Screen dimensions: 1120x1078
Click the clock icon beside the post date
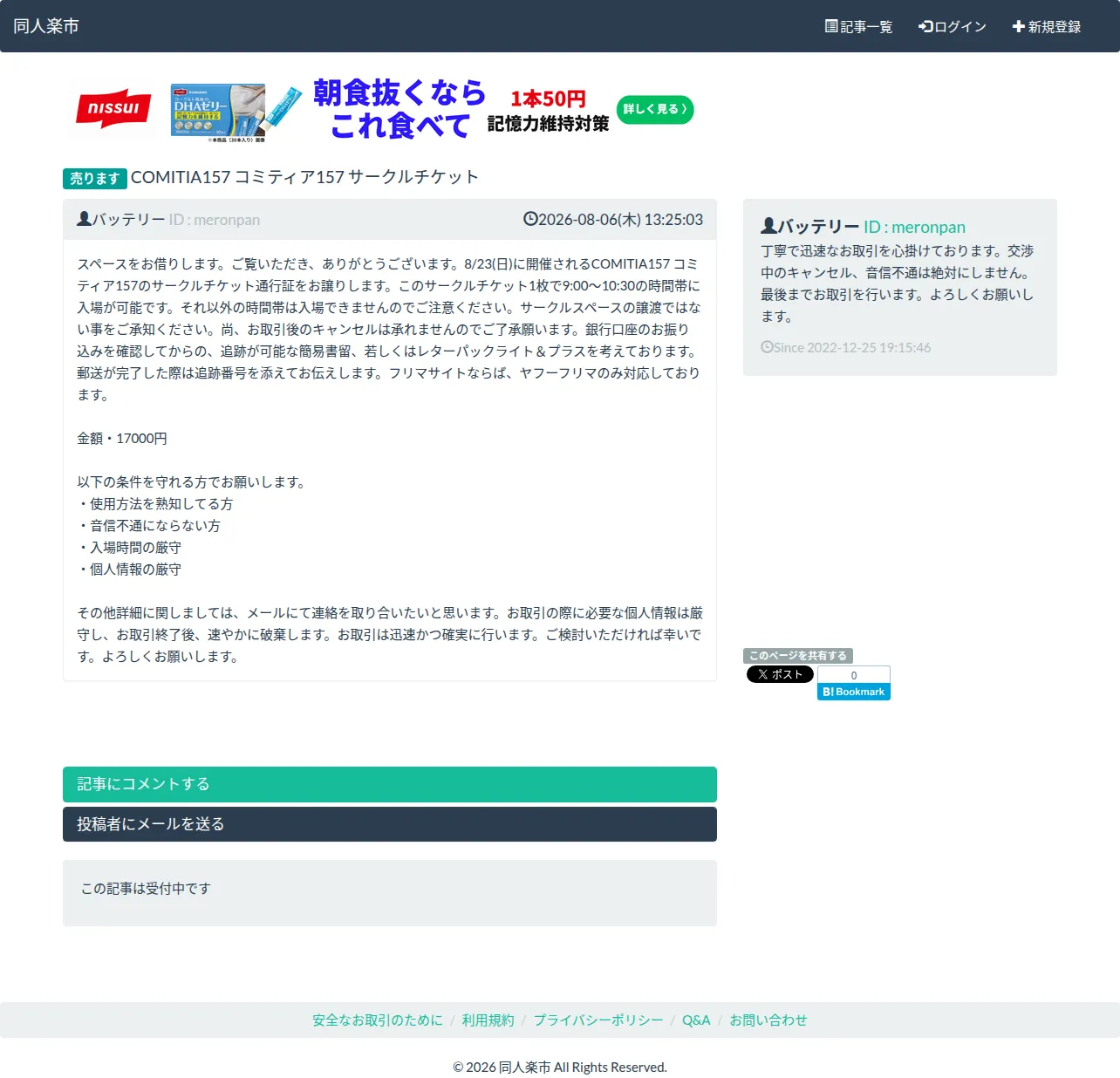(530, 219)
